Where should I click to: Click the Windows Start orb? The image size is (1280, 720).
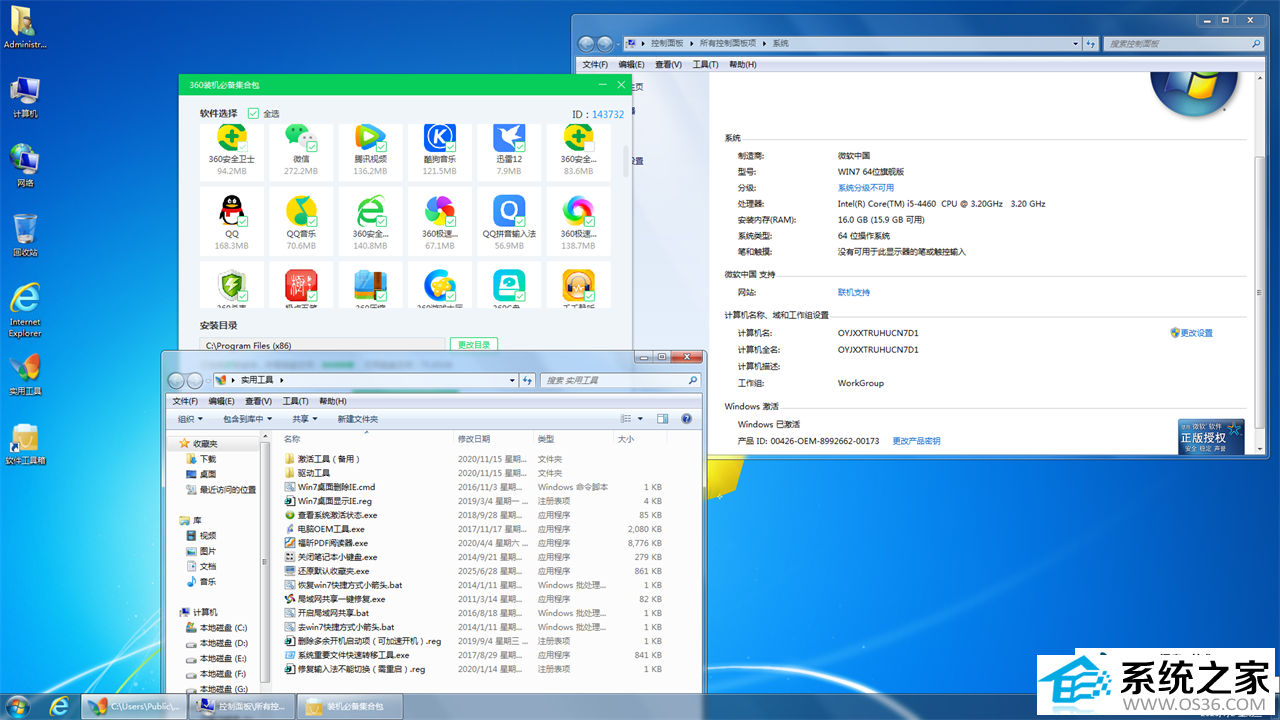coord(19,706)
